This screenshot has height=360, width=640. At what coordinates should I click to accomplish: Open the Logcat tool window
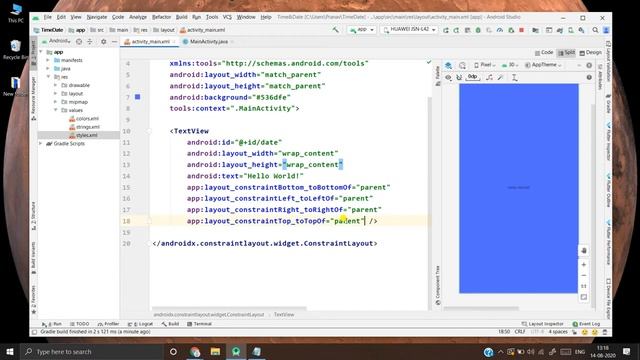click(140, 324)
